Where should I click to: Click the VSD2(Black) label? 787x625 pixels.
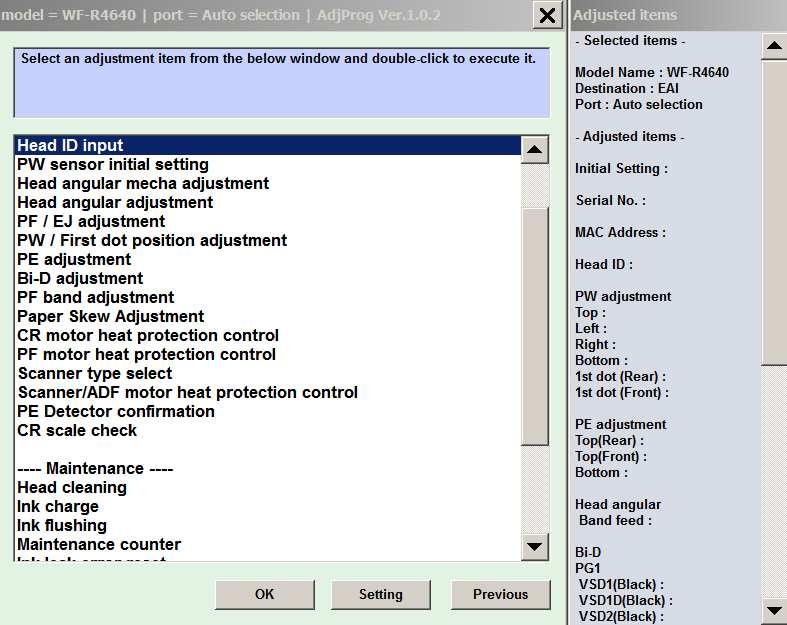click(x=621, y=616)
